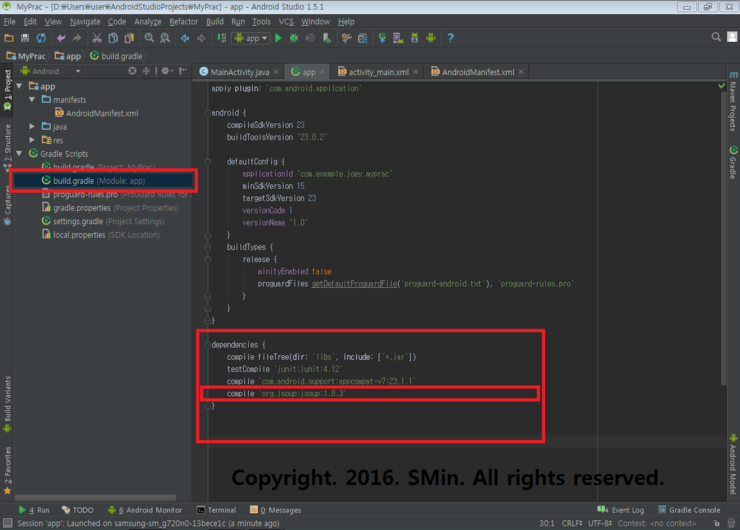The height and width of the screenshot is (530, 740).
Task: Toggle the Project side panel
Action: (8, 90)
